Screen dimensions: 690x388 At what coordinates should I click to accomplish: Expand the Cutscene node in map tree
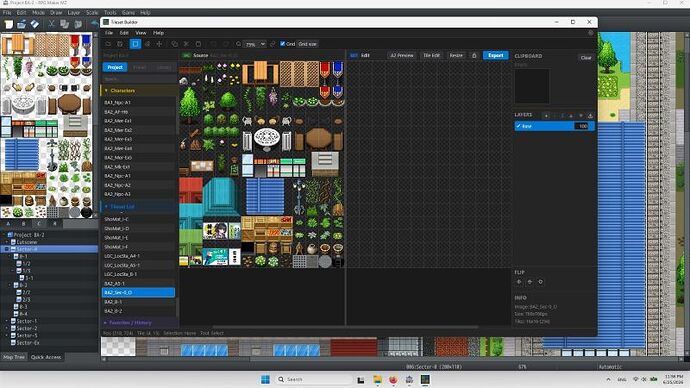[7, 242]
